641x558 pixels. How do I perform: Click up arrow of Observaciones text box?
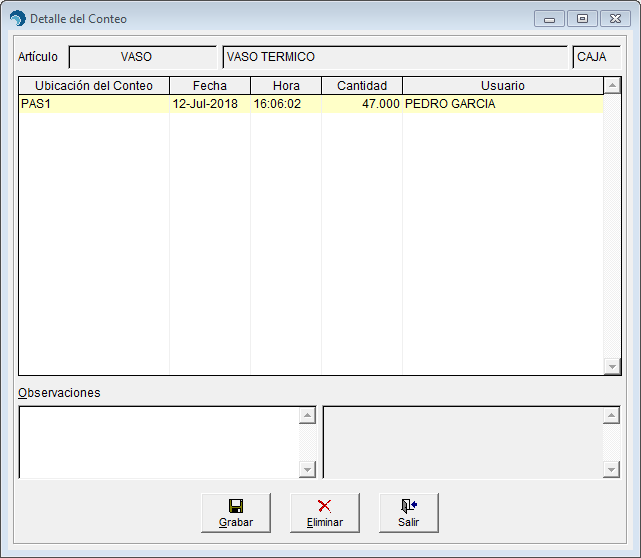tap(307, 415)
